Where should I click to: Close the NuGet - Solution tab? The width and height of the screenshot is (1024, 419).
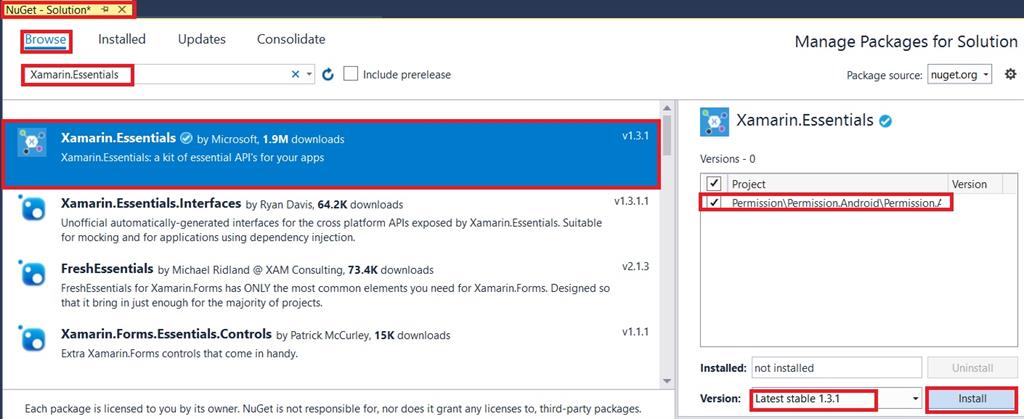point(121,10)
